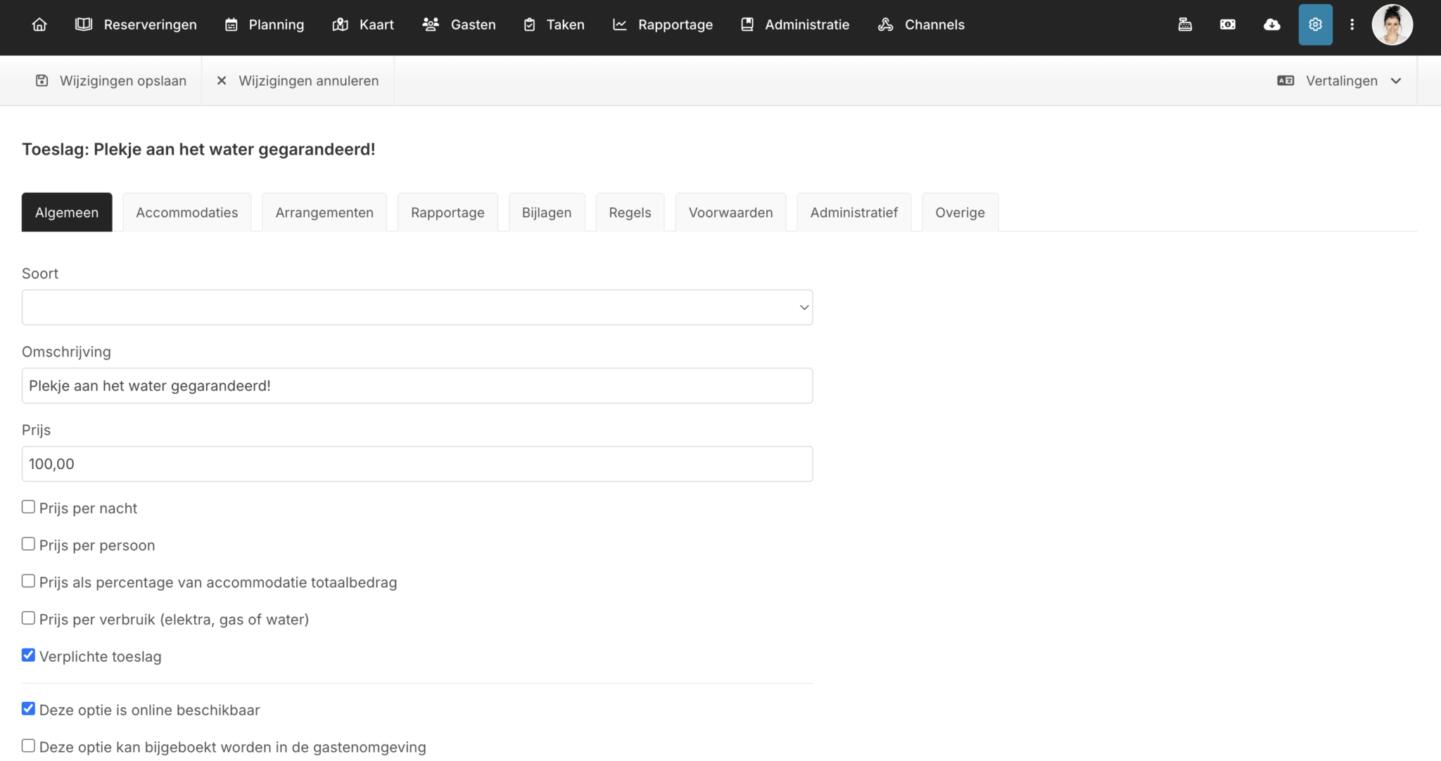This screenshot has width=1441, height=761.
Task: Click Wijzigingen opslaan to save
Action: 111,81
